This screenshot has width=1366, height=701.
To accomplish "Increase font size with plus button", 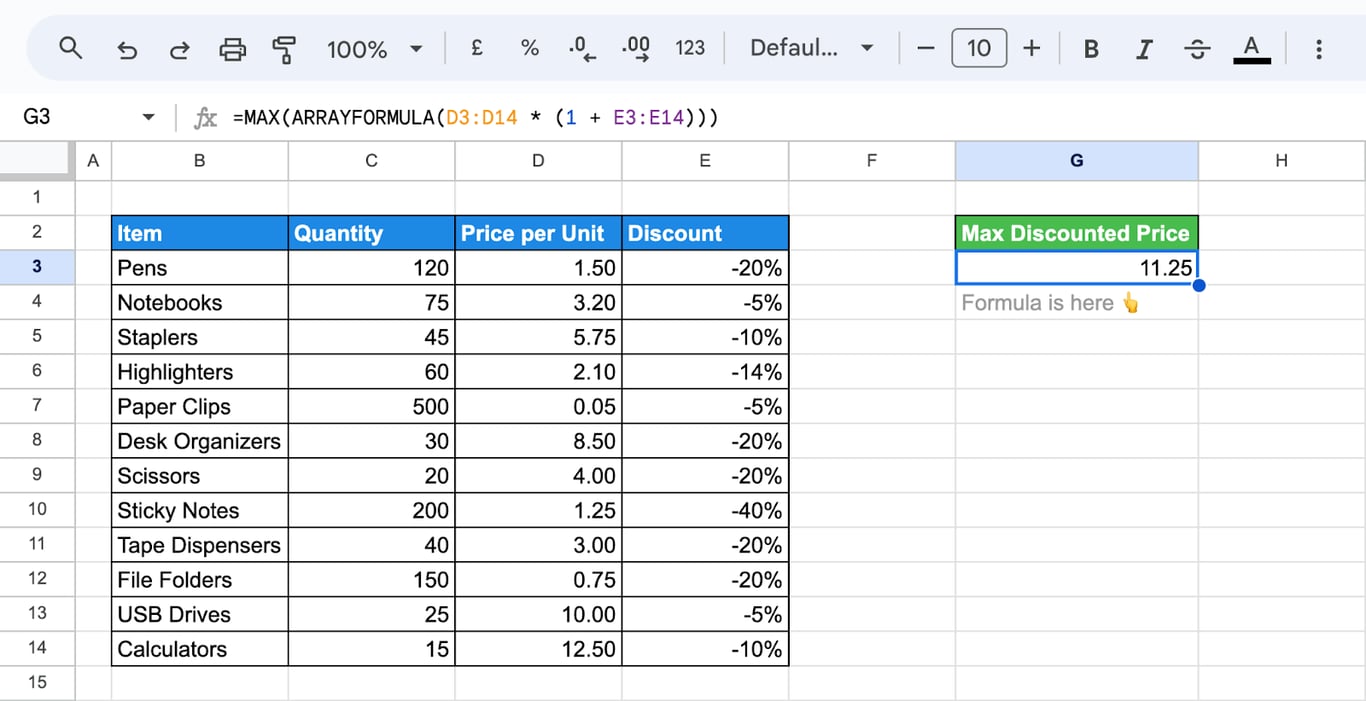I will pyautogui.click(x=1032, y=47).
